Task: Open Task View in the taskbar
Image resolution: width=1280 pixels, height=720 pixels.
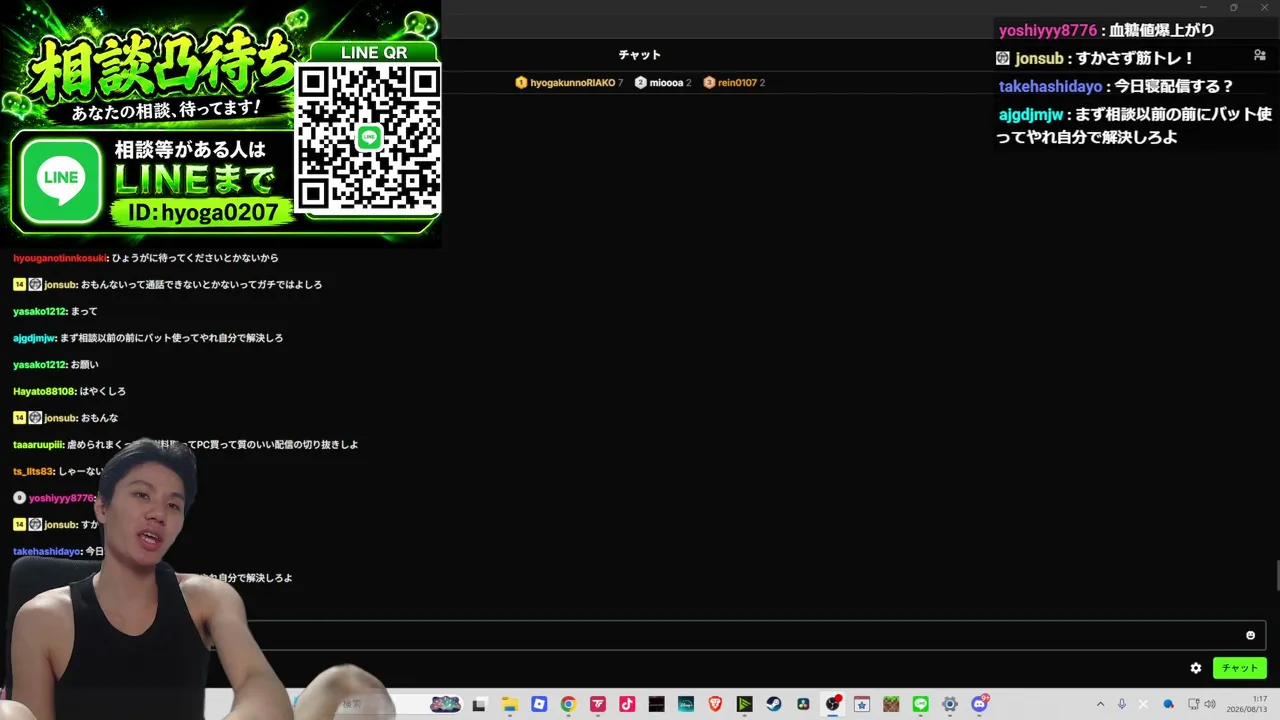Action: click(479, 704)
